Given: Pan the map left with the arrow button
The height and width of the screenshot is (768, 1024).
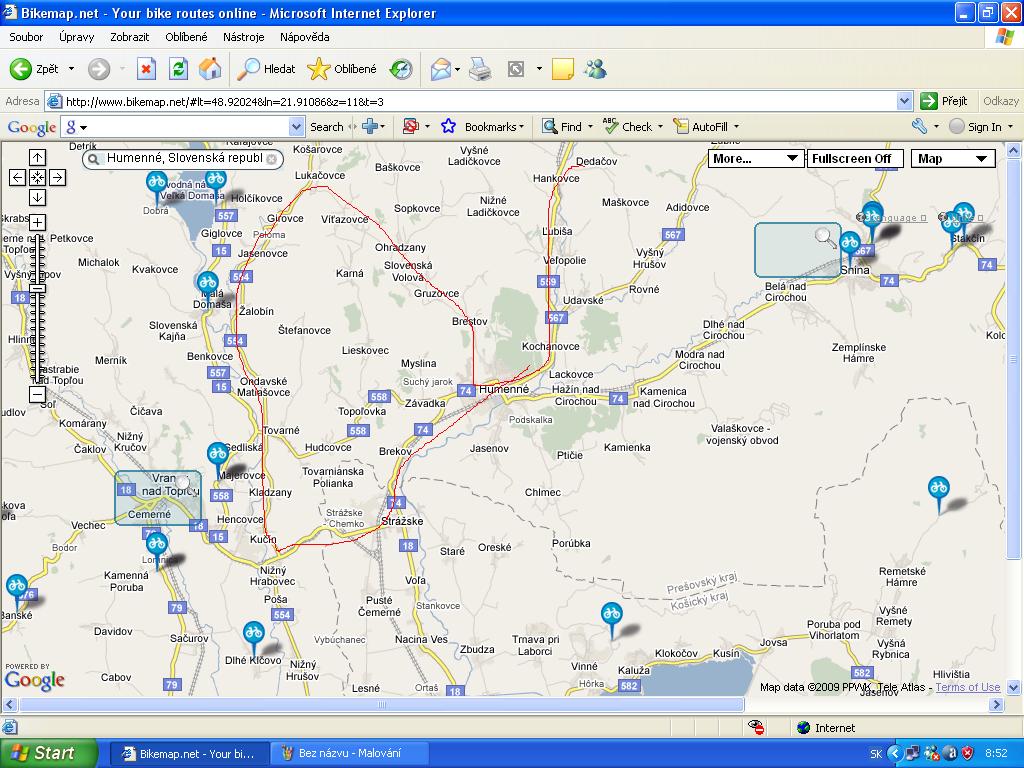Looking at the screenshot, I should coord(17,177).
